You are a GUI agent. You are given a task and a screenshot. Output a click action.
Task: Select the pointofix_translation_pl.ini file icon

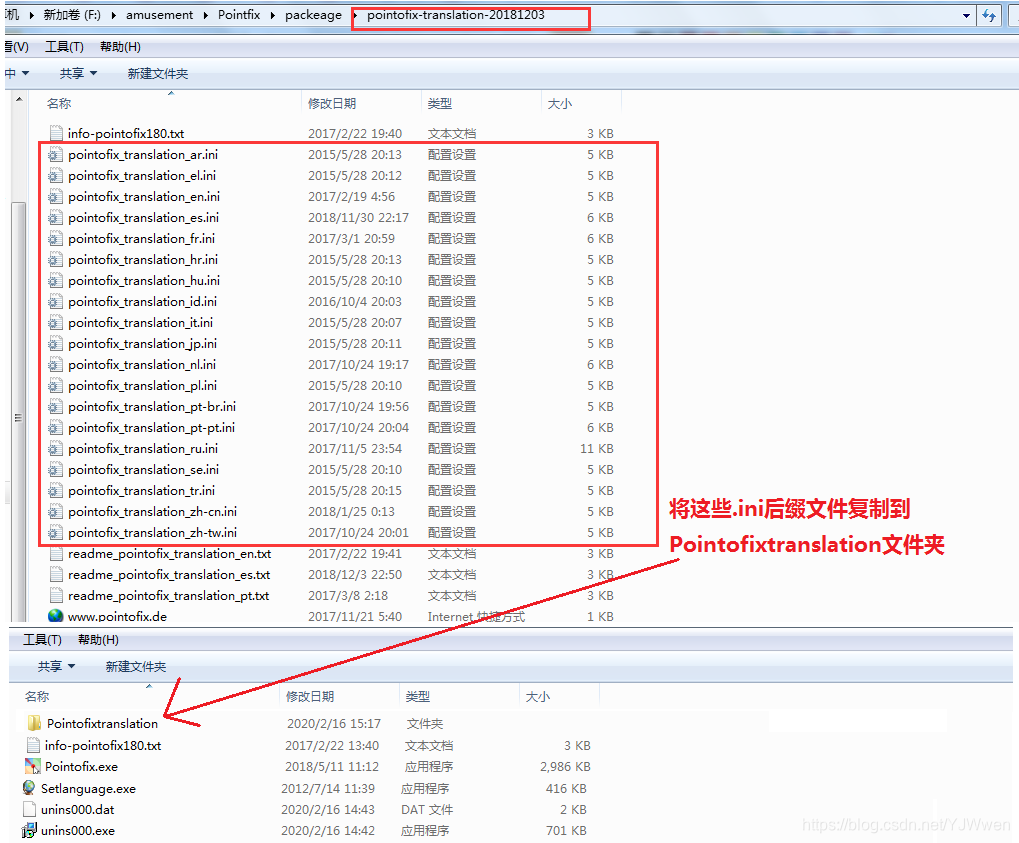click(56, 385)
